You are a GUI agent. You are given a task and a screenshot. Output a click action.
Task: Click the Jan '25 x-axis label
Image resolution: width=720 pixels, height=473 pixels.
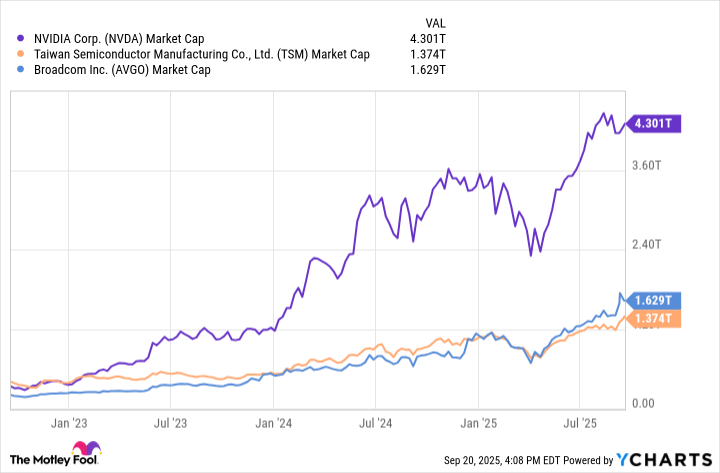tap(480, 424)
